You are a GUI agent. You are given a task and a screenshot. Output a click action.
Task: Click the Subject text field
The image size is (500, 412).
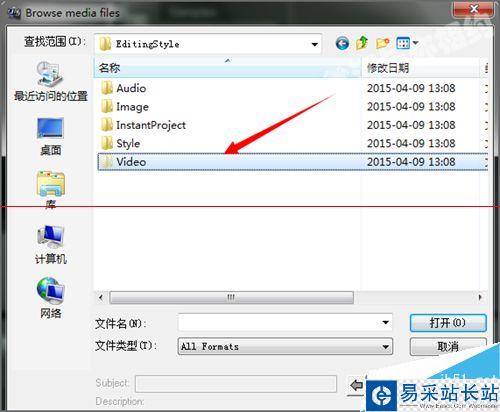pyautogui.click(x=236, y=383)
